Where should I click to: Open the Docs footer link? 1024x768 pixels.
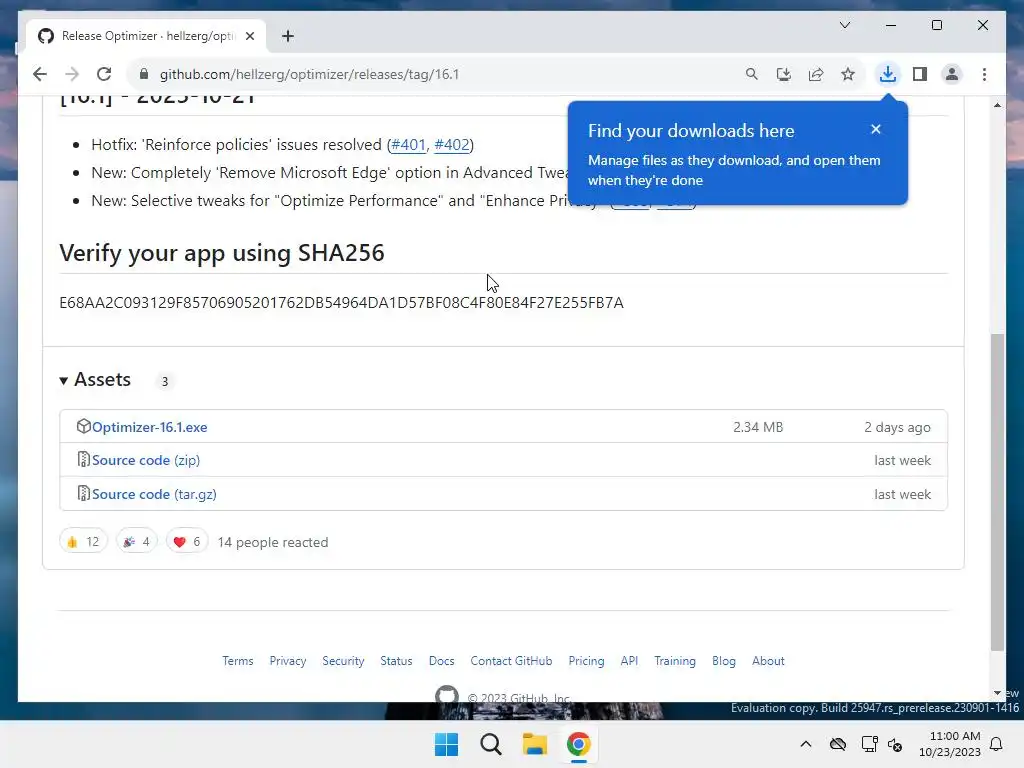[441, 661]
